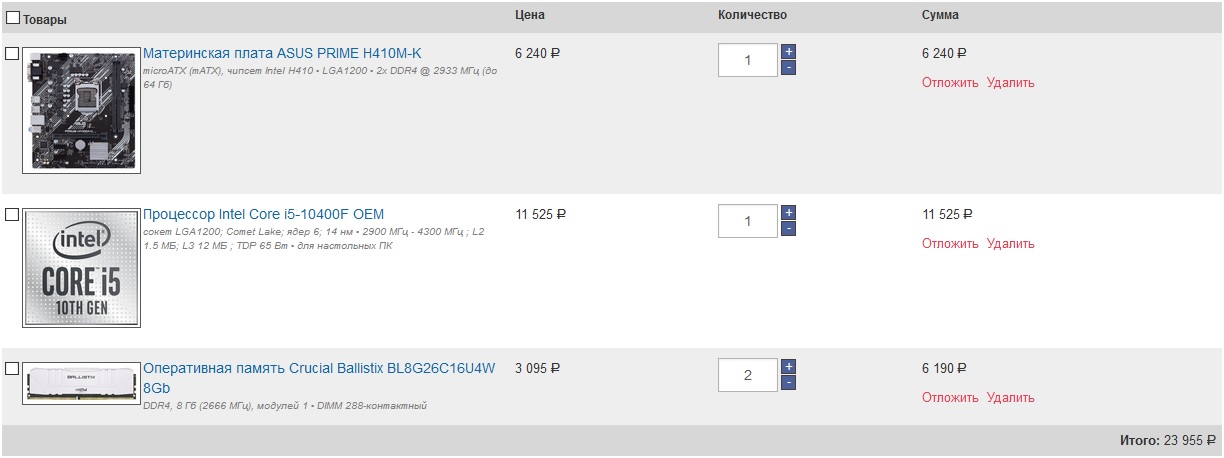Increase ASUS motherboard quantity with plus button

pos(788,51)
